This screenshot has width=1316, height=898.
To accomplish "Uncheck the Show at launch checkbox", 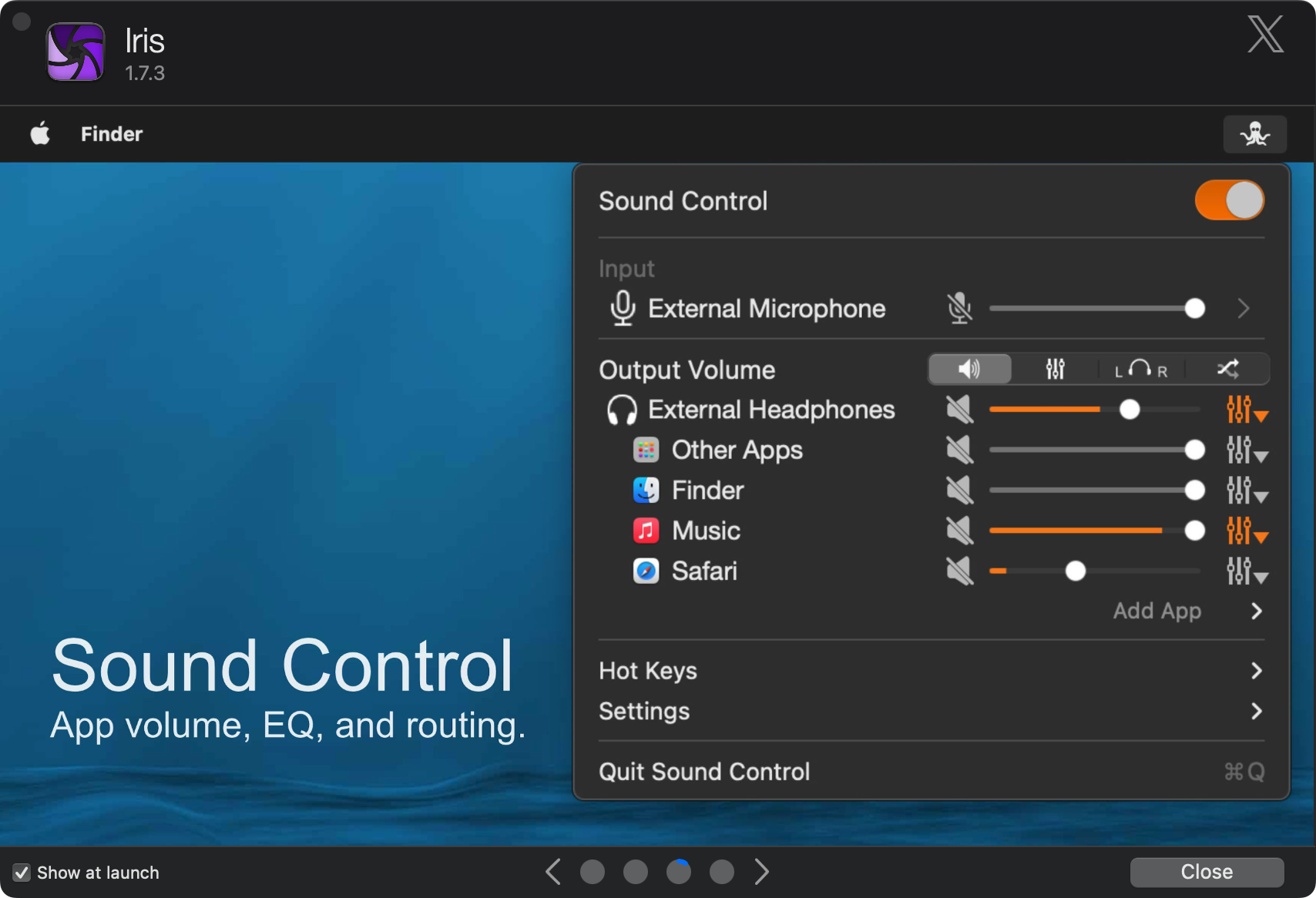I will 22,873.
